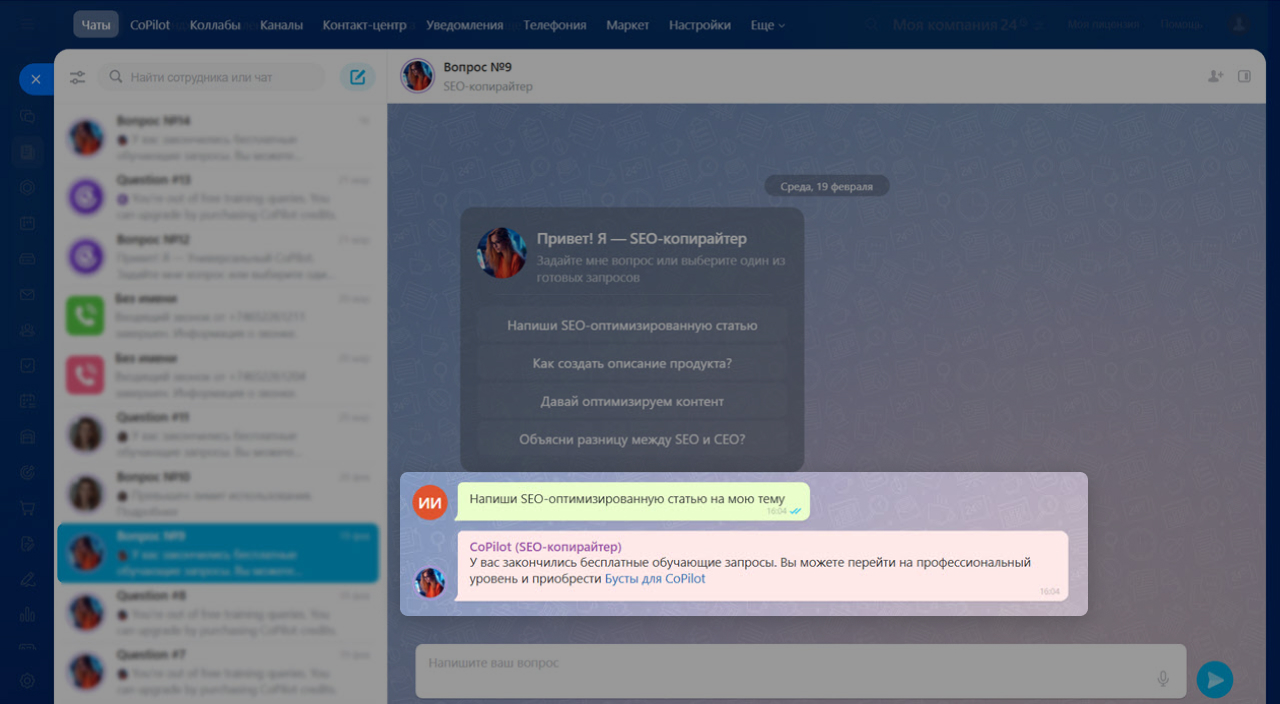Open the pen signature icon in left sidebar
The width and height of the screenshot is (1280, 704).
tap(28, 579)
